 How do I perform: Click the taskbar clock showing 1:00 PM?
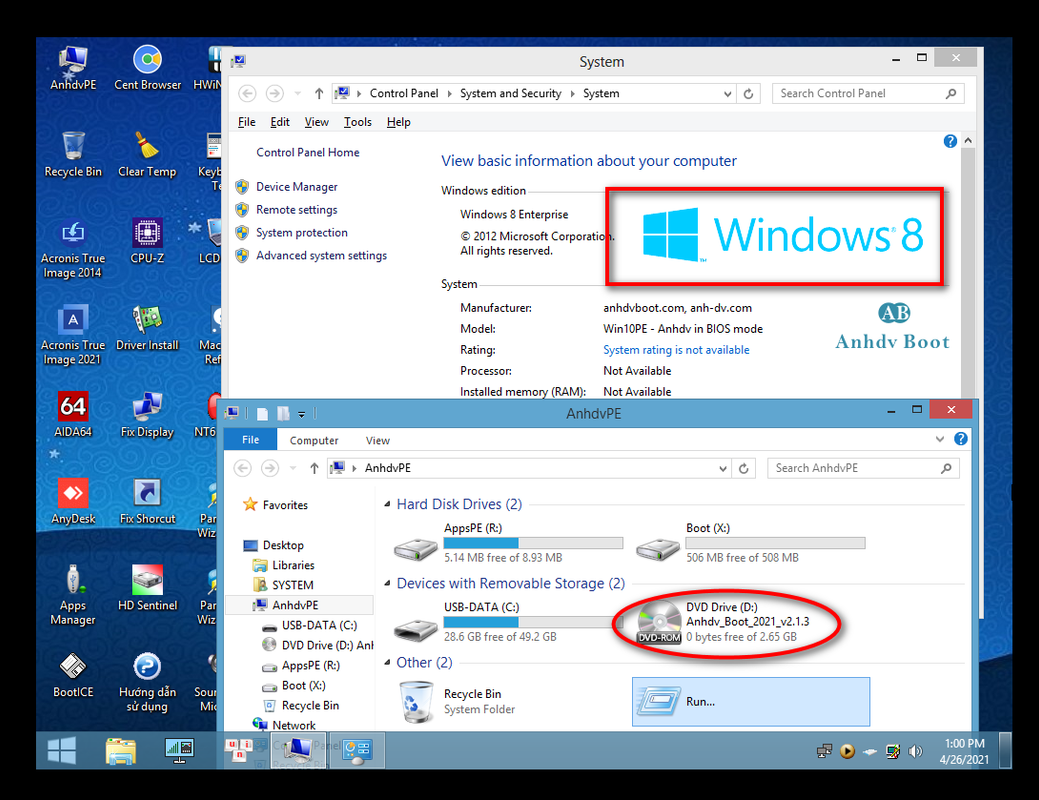964,752
